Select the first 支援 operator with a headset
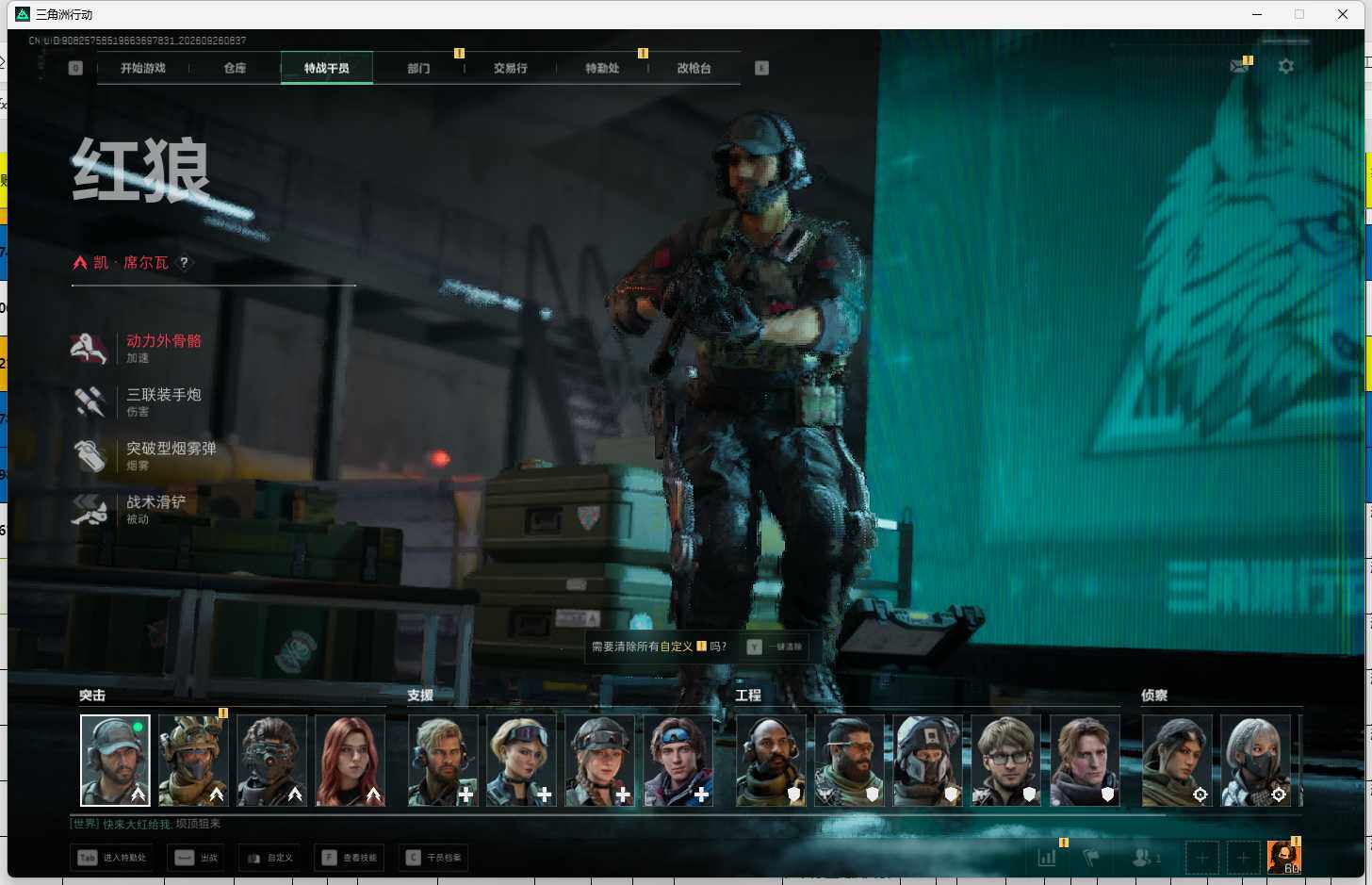This screenshot has width=1372, height=885. [x=443, y=761]
